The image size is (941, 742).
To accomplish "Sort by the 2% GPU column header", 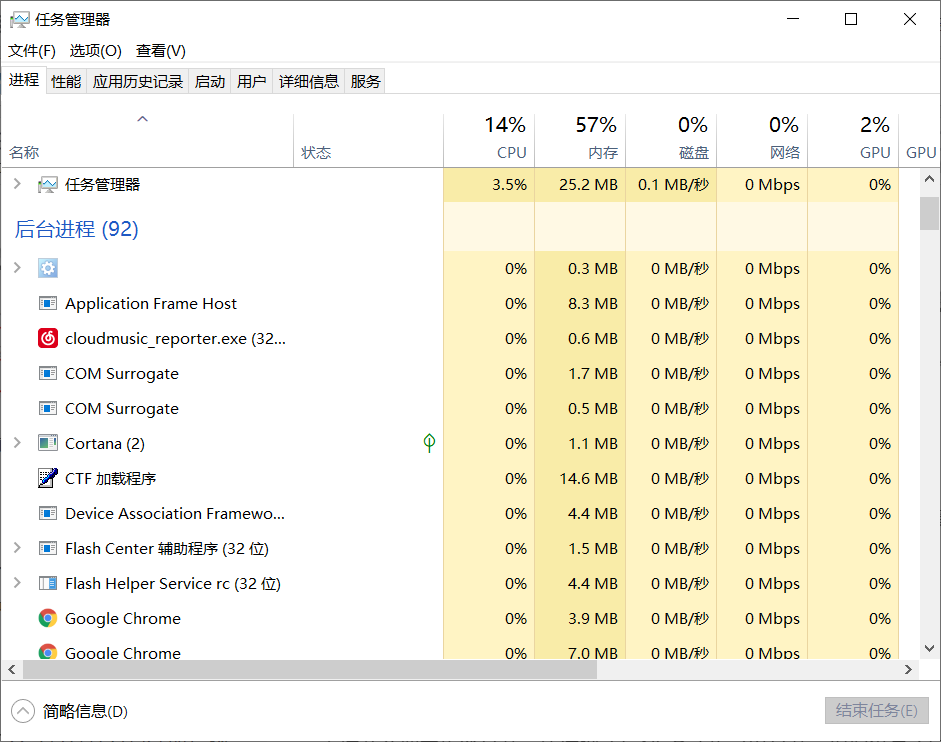I will tap(853, 139).
